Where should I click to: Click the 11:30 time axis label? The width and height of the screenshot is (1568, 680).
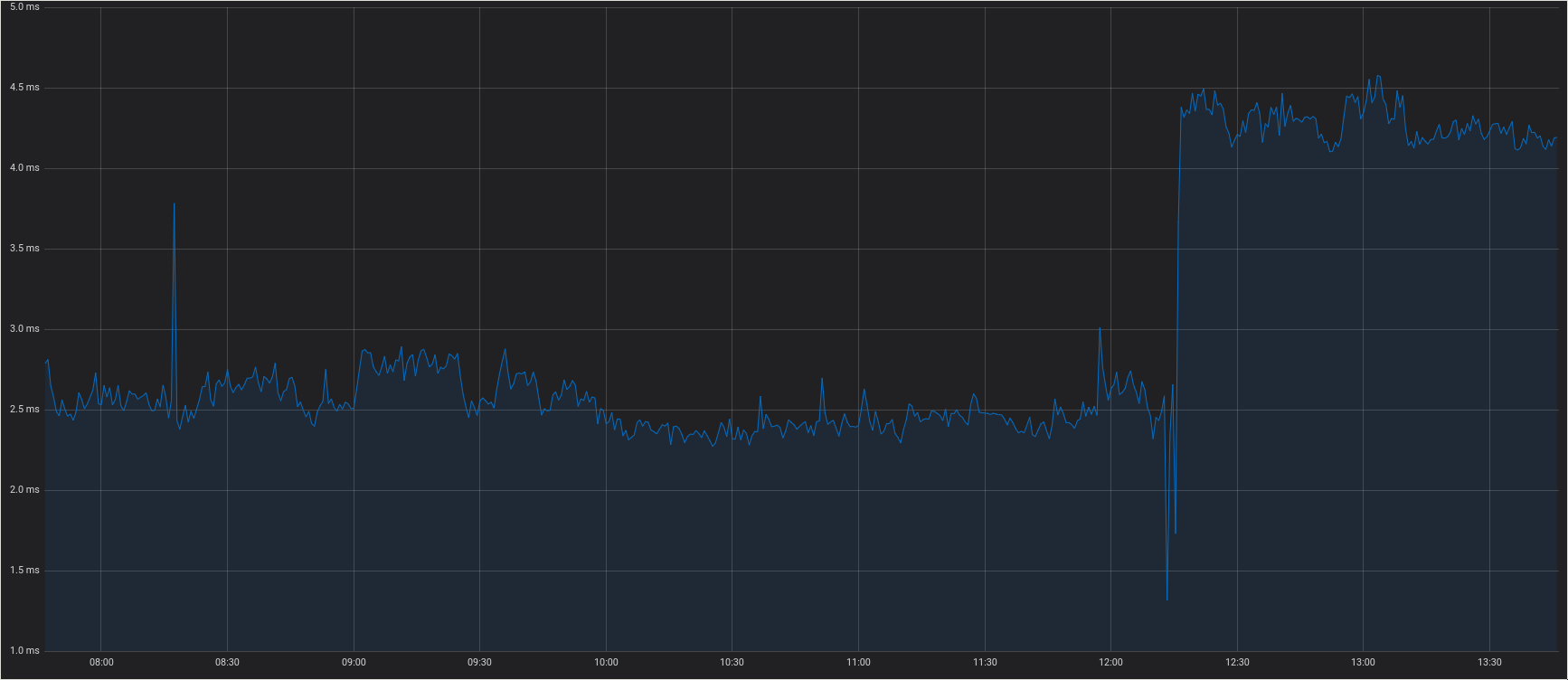coord(985,663)
